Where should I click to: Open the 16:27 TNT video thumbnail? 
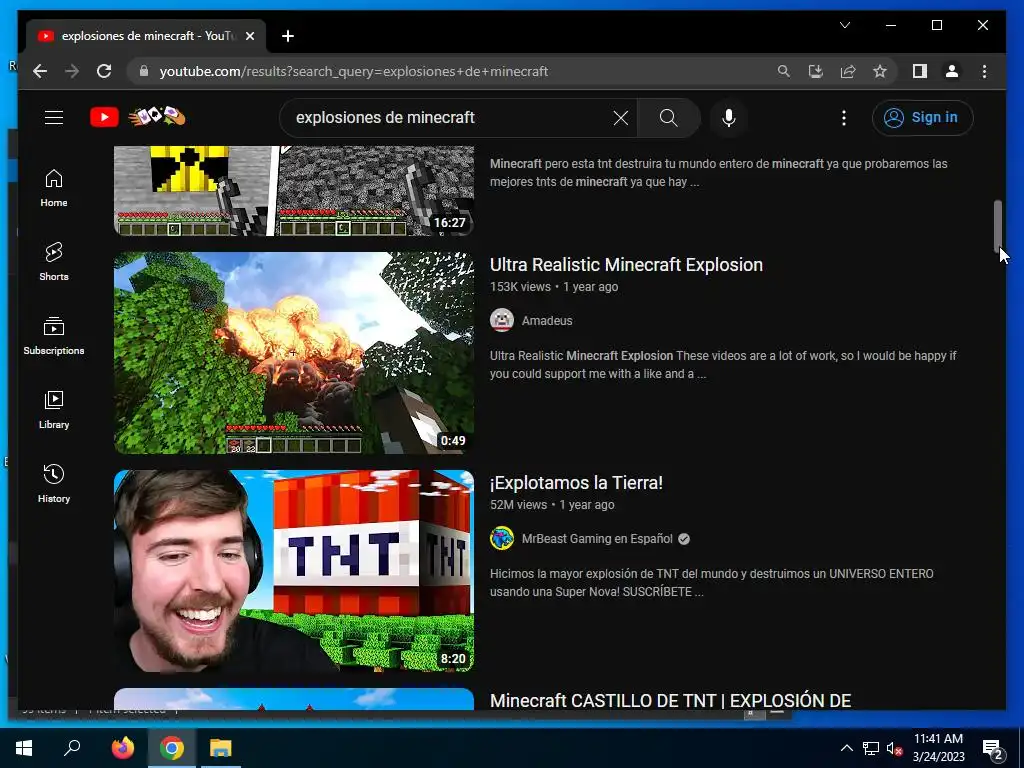294,191
